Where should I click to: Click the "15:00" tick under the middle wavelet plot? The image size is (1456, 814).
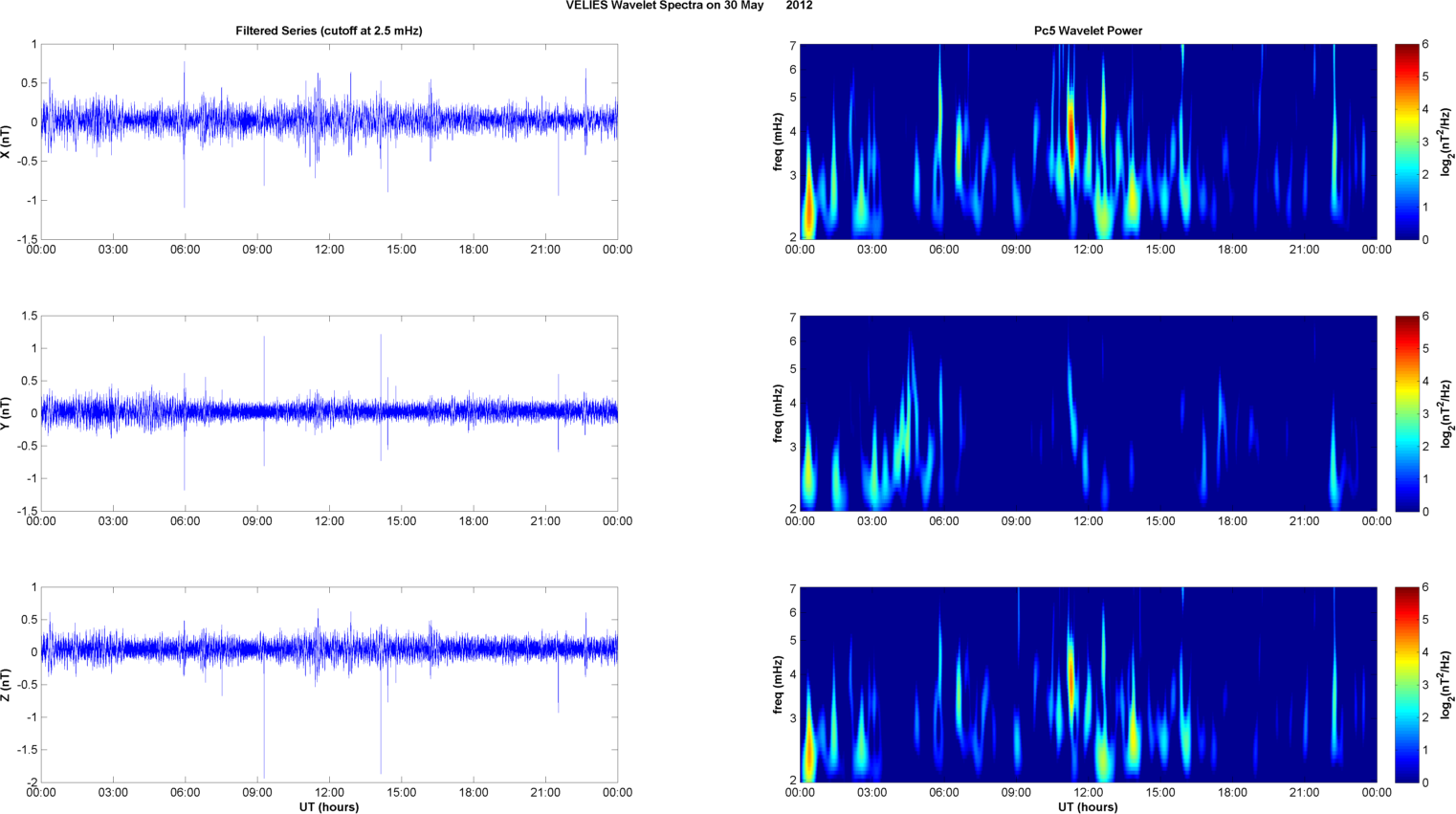coord(1160,521)
